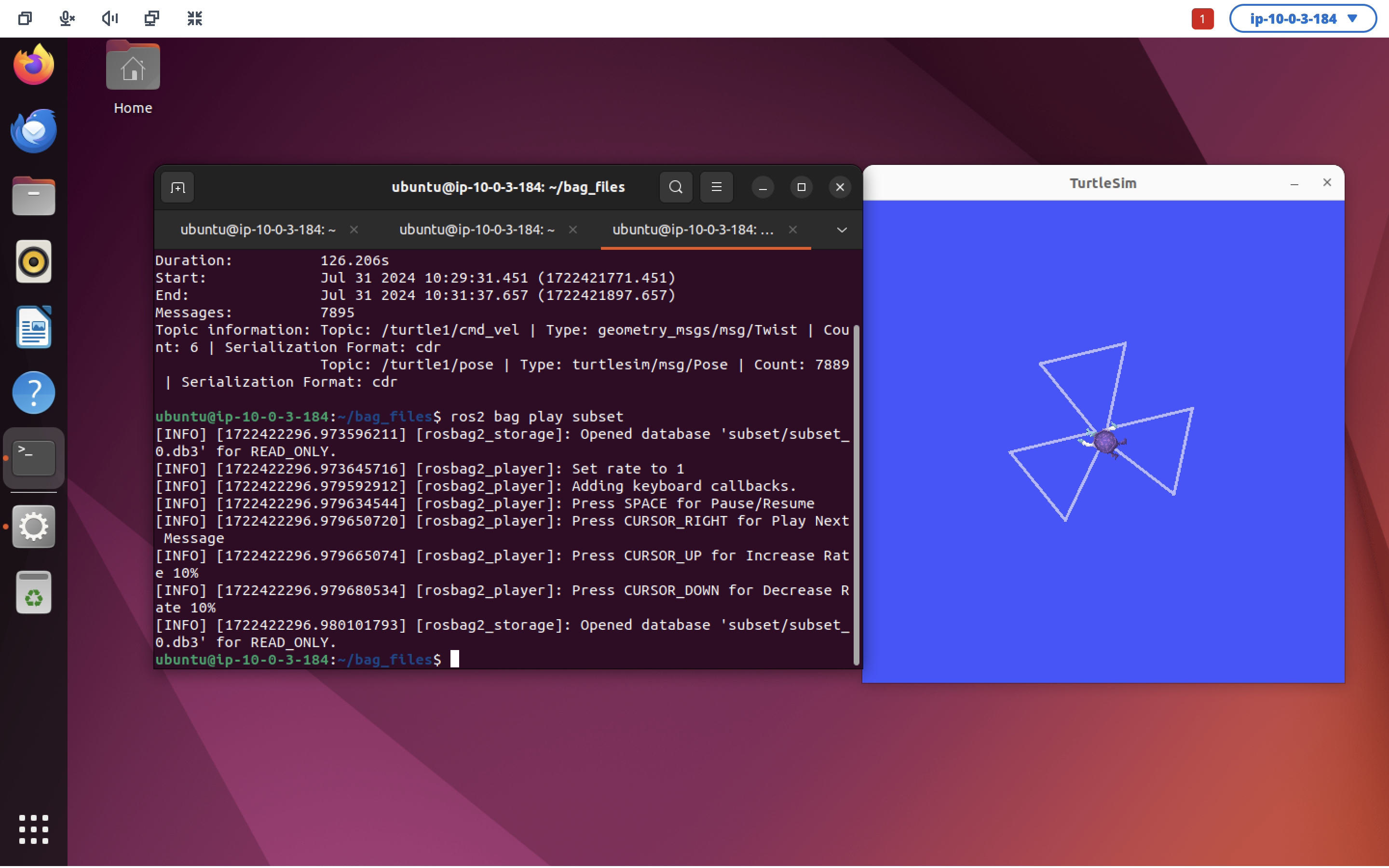Image resolution: width=1389 pixels, height=868 pixels.
Task: Launch Firefox from the dock
Action: click(x=33, y=64)
